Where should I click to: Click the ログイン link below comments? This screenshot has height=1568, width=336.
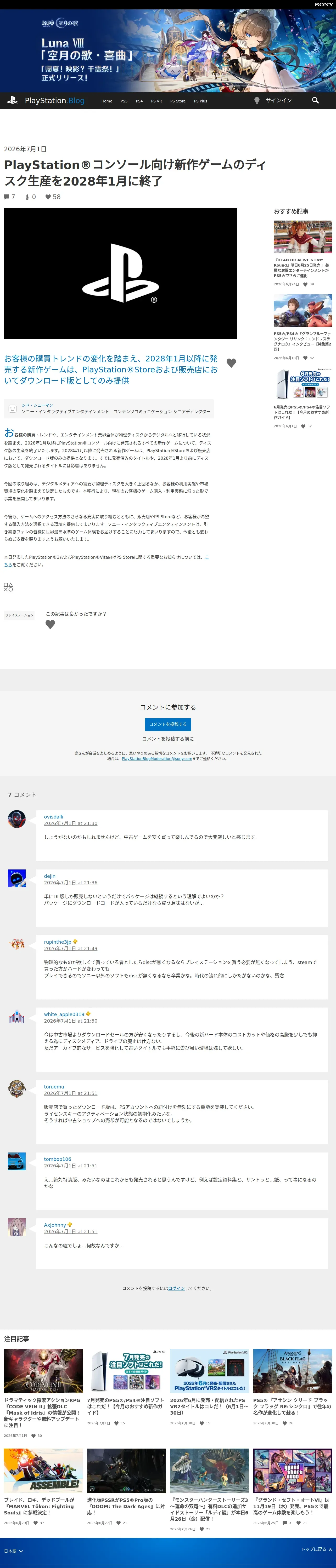tap(176, 1288)
